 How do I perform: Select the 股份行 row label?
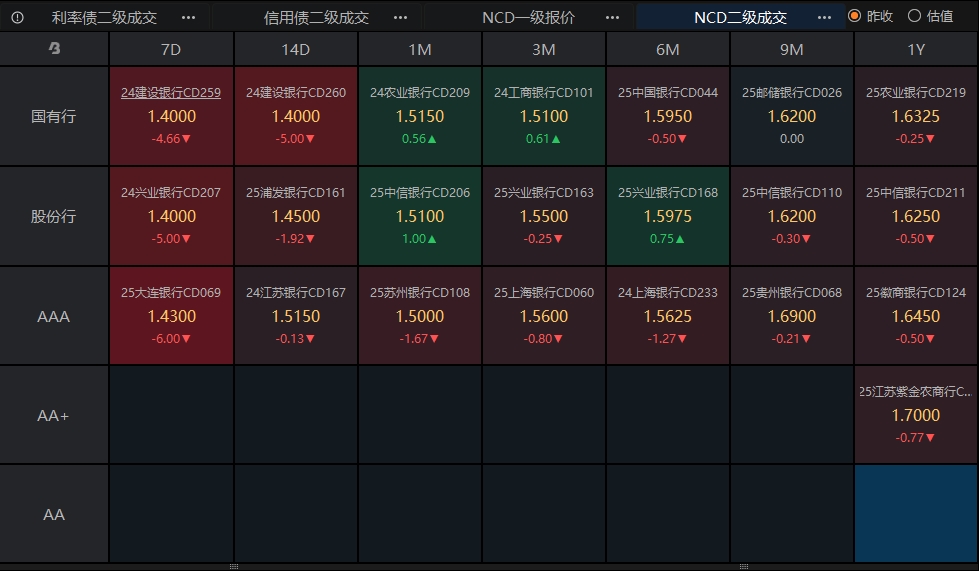pos(54,216)
